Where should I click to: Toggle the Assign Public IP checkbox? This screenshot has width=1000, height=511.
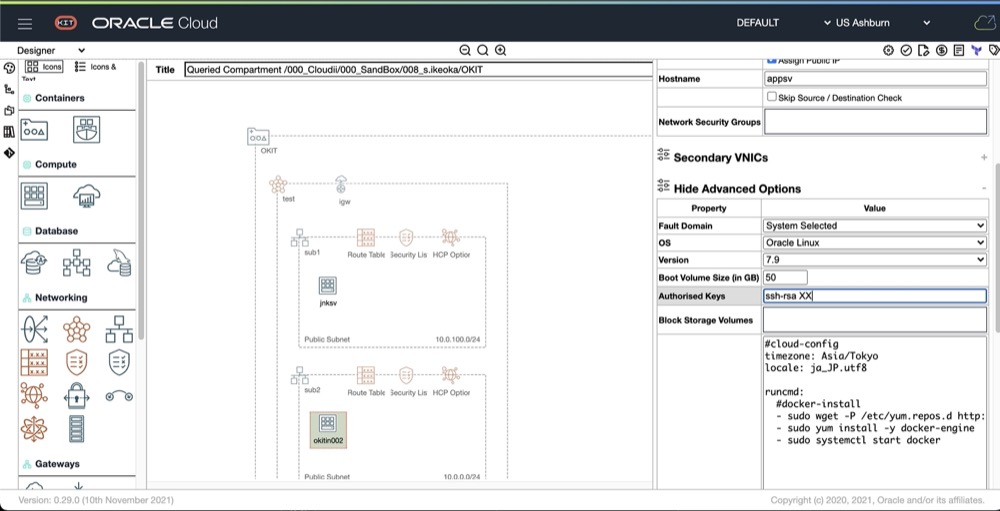click(x=772, y=60)
